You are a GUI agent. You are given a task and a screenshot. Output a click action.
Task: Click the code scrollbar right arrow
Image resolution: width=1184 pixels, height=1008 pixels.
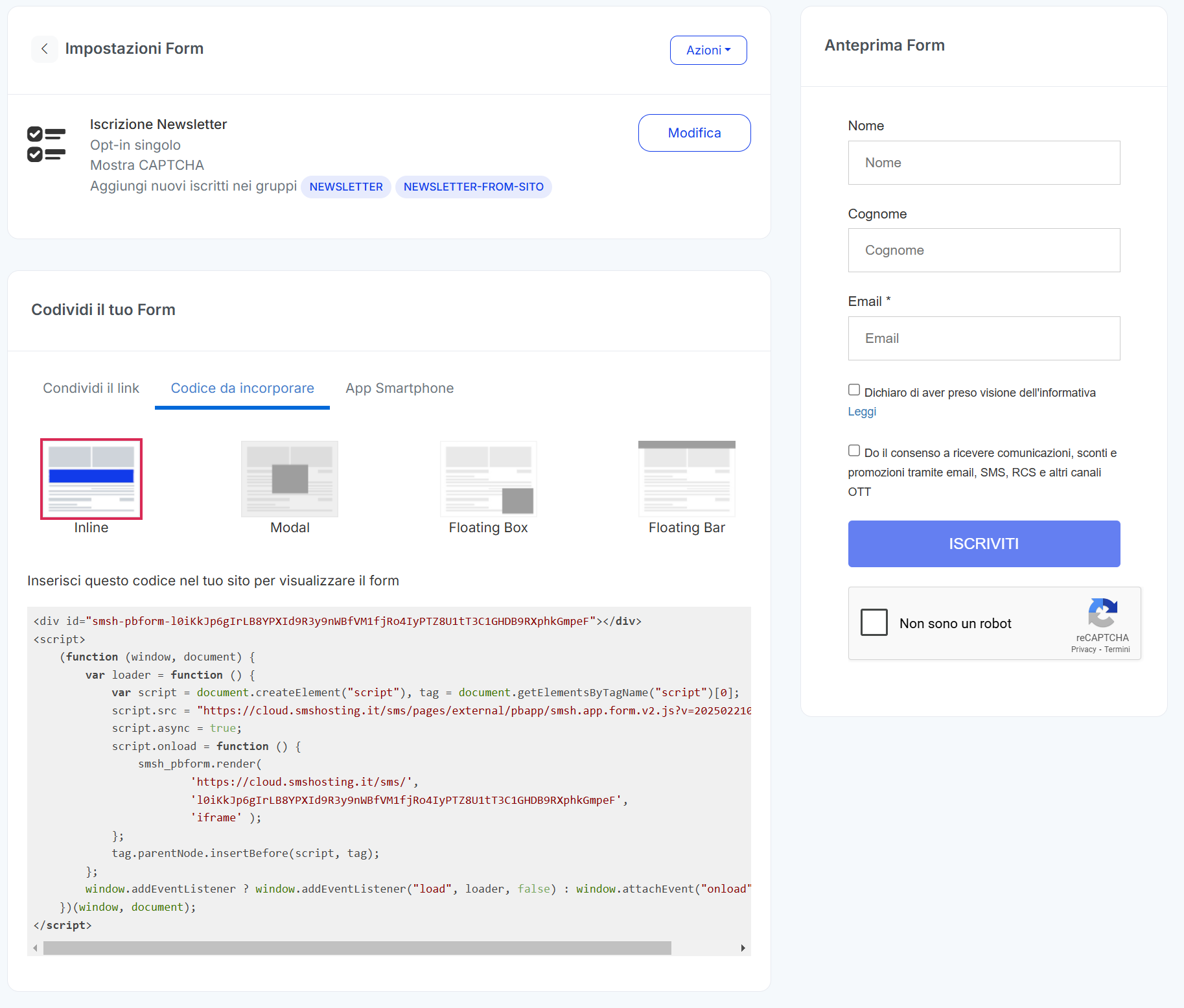click(x=743, y=948)
